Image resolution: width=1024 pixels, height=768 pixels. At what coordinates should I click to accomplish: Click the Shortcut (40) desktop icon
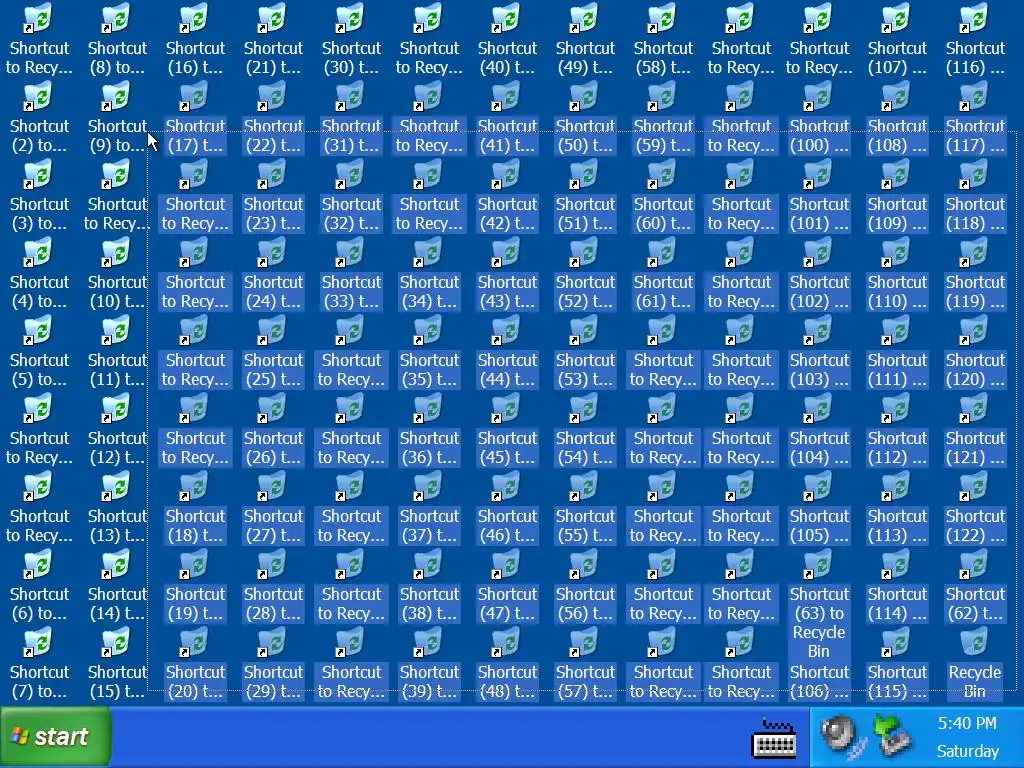pyautogui.click(x=507, y=18)
